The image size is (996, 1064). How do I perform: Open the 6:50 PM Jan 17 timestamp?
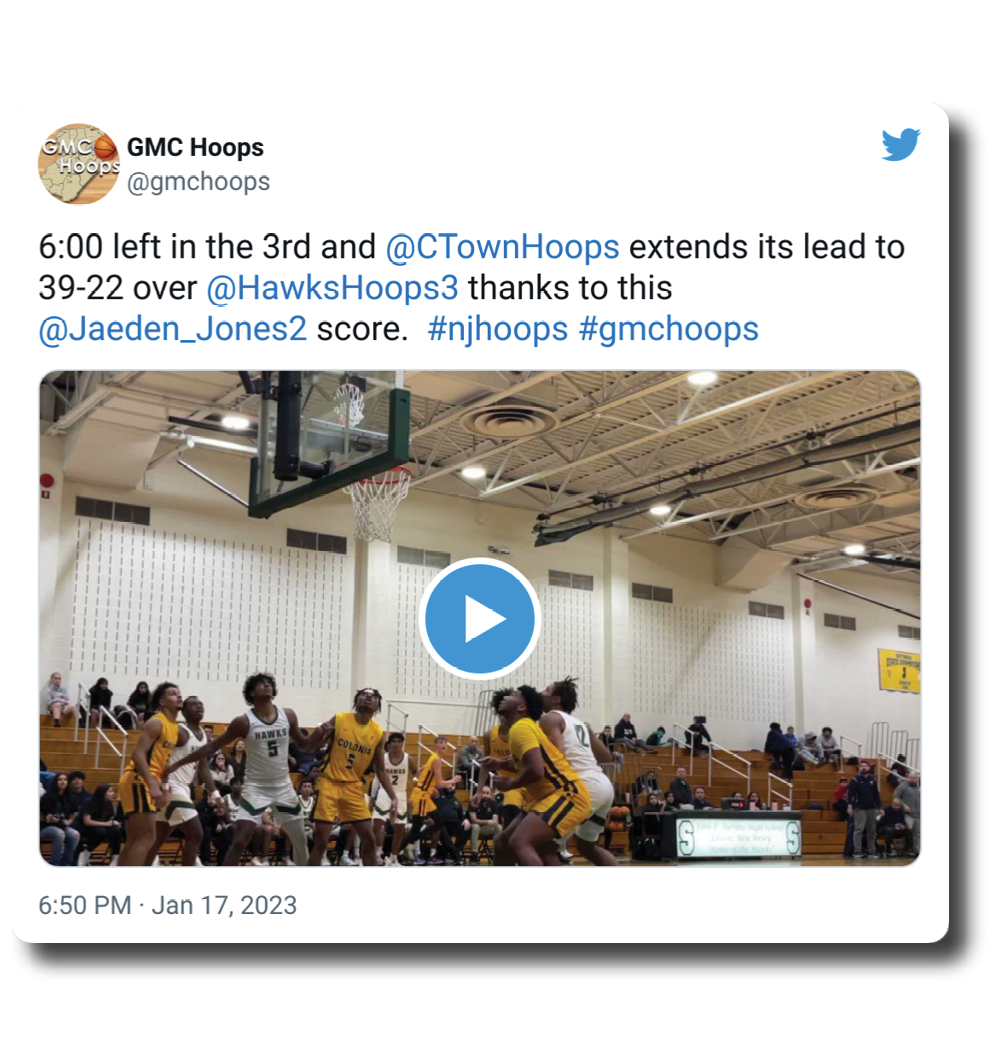pyautogui.click(x=168, y=905)
